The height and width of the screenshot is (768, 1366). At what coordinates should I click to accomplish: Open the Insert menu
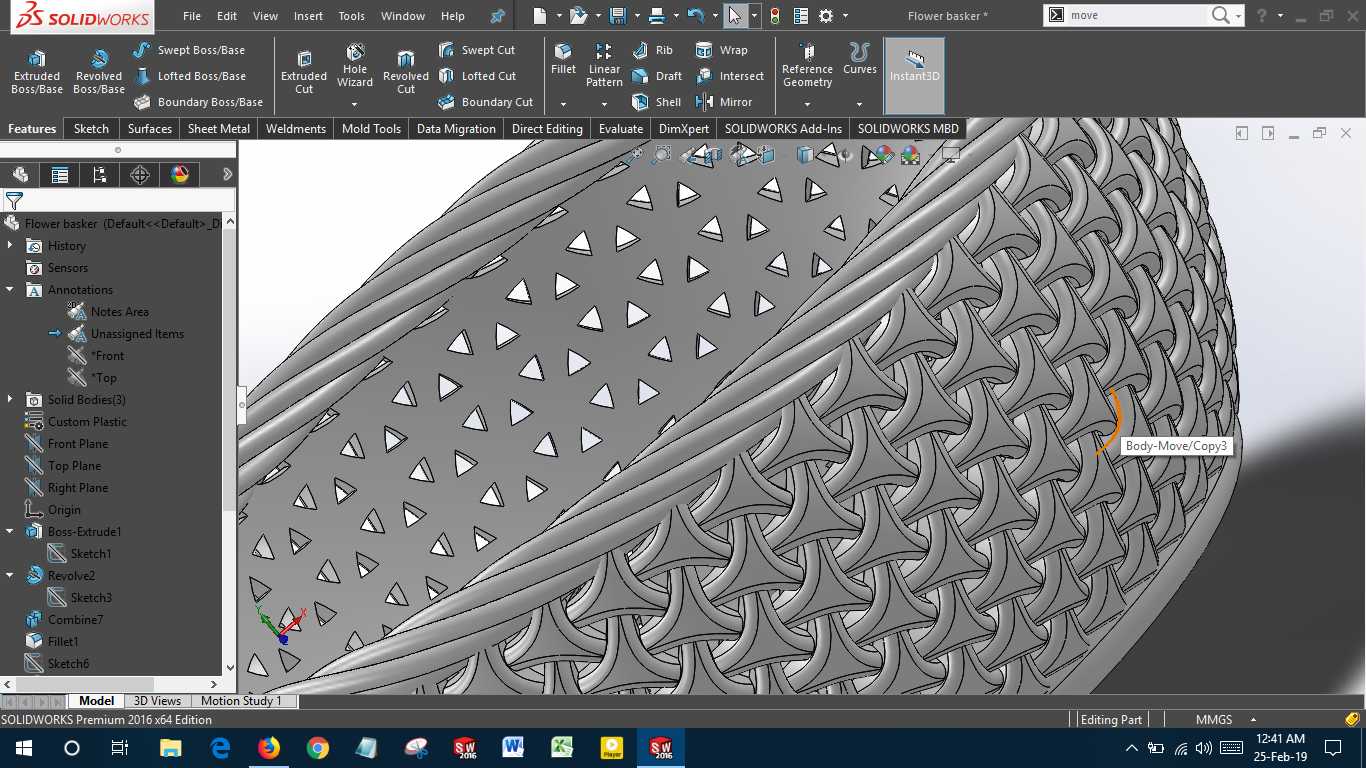tap(308, 16)
